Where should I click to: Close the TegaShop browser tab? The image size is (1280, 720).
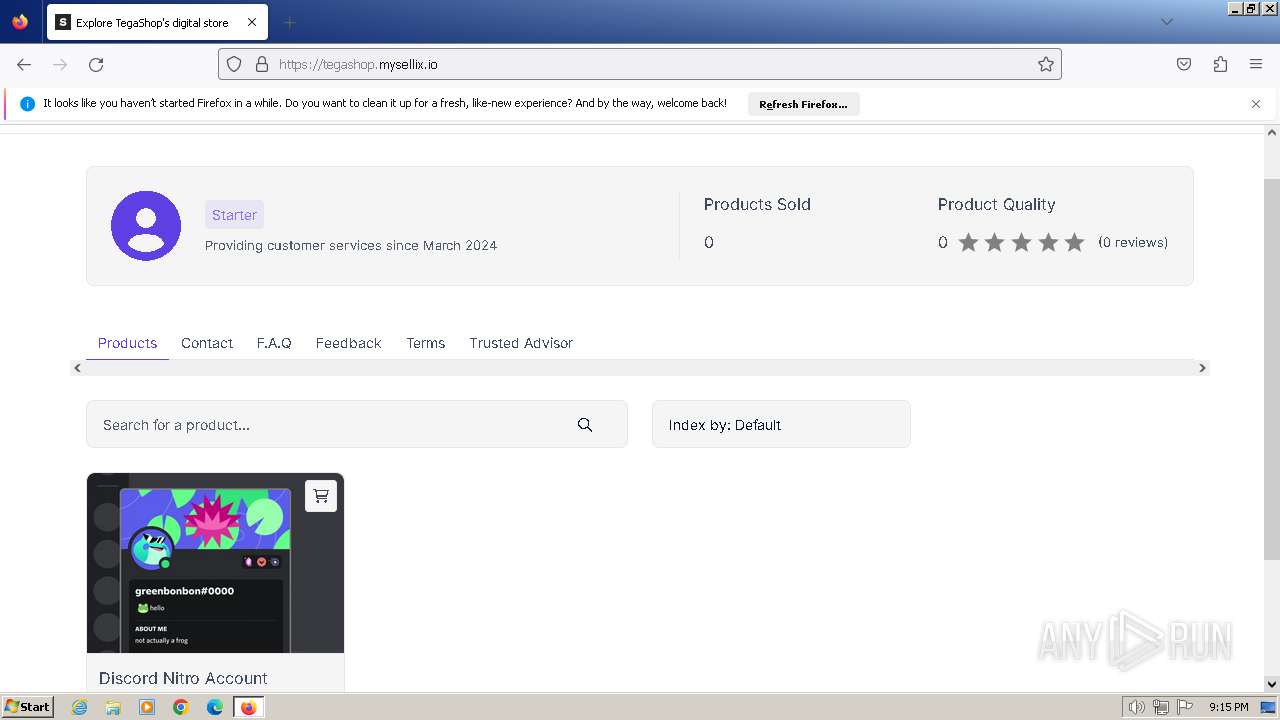[252, 22]
